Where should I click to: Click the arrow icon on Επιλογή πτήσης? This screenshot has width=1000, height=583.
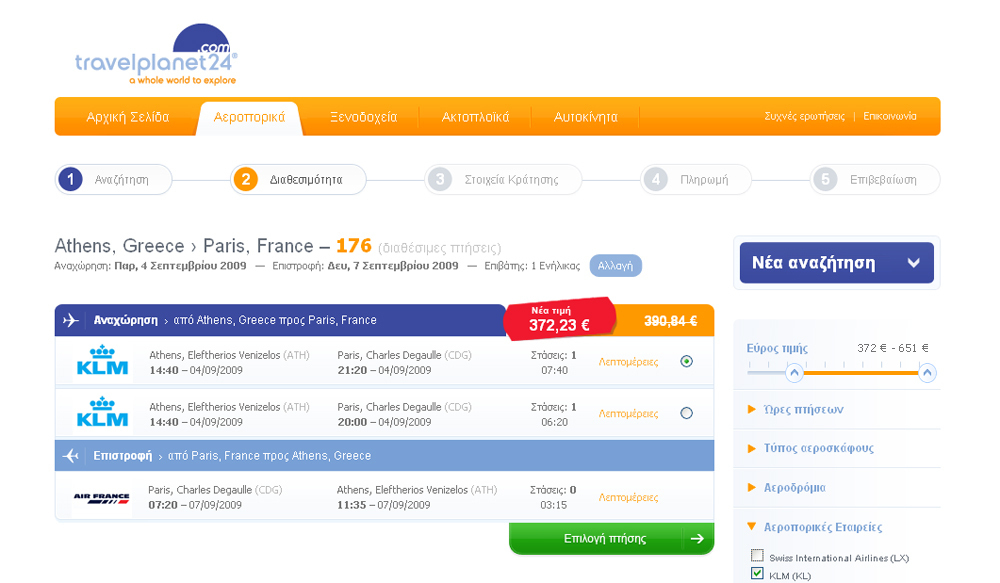(697, 539)
